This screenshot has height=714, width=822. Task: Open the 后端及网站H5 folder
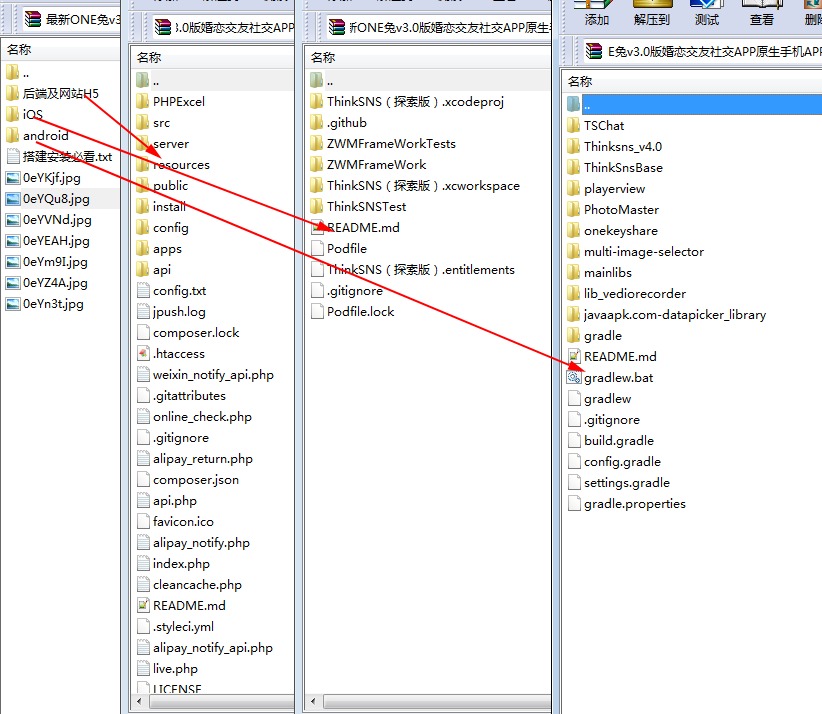click(60, 94)
